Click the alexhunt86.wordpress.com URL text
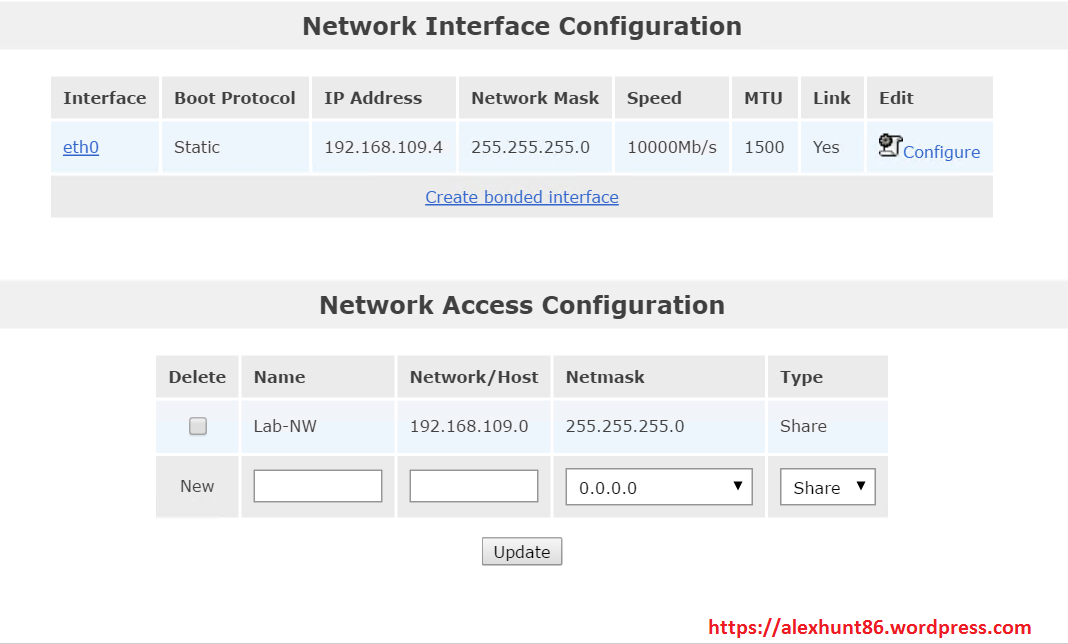Image resolution: width=1068 pixels, height=644 pixels. pos(869,628)
